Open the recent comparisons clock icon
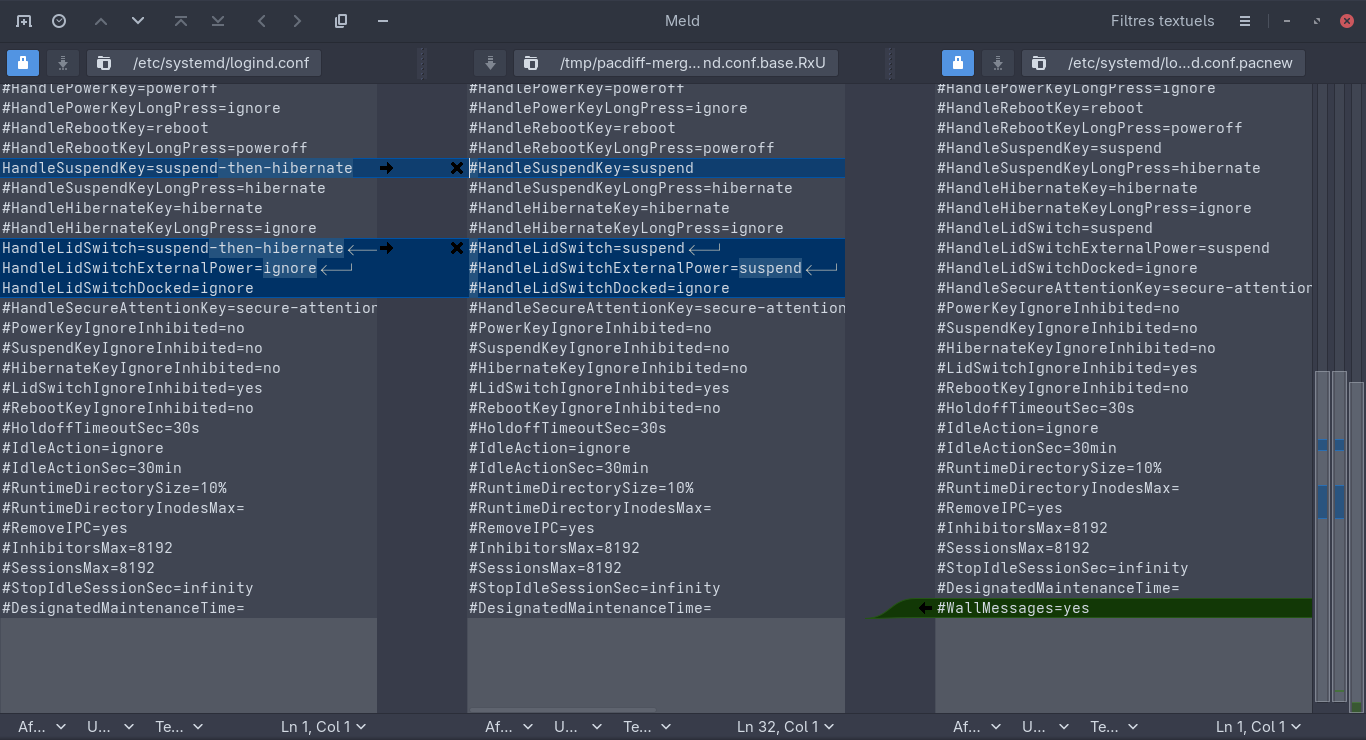The height and width of the screenshot is (740, 1366). (x=59, y=21)
